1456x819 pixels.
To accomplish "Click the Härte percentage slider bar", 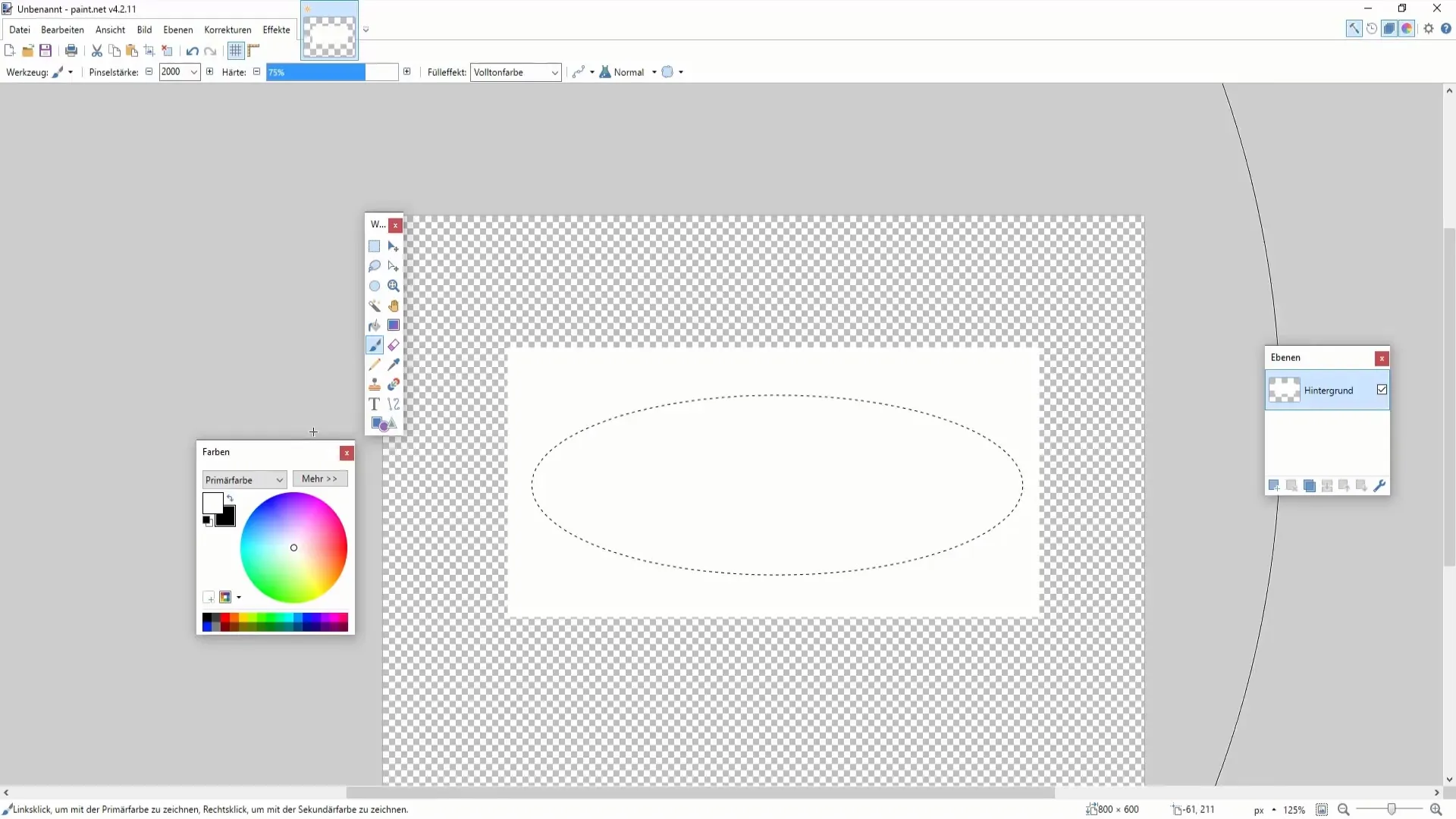I will click(332, 72).
